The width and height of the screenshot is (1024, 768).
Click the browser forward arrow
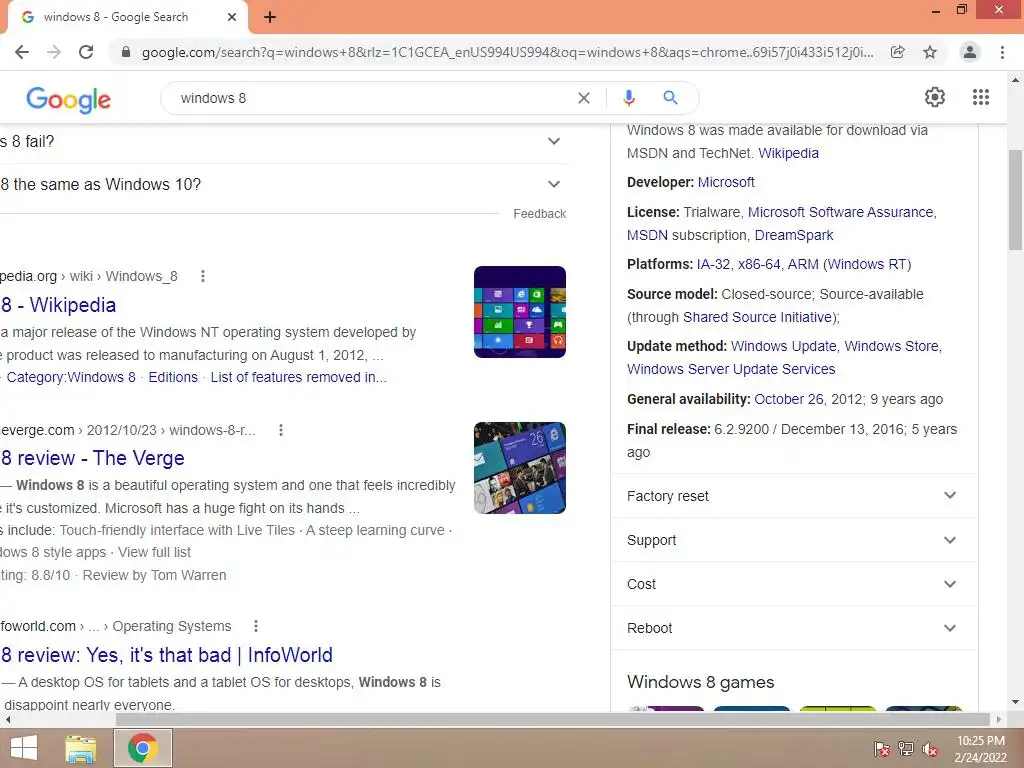coord(54,52)
